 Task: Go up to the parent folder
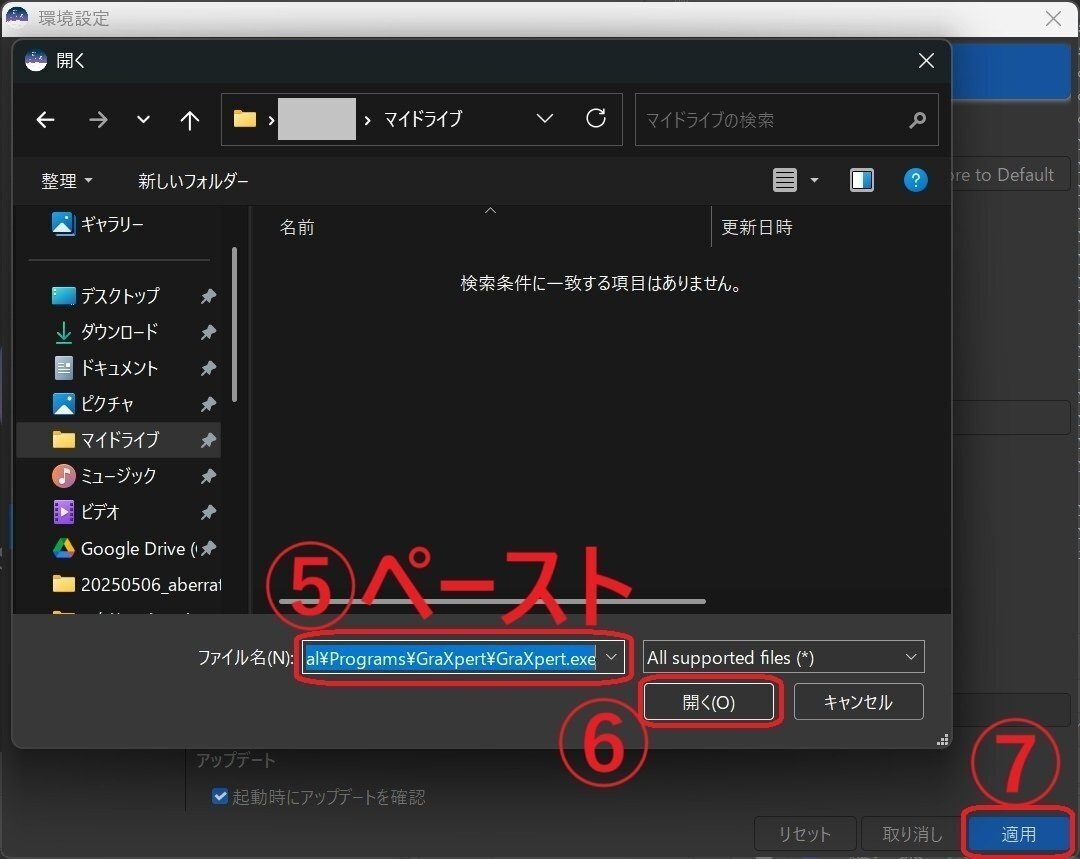pyautogui.click(x=189, y=119)
